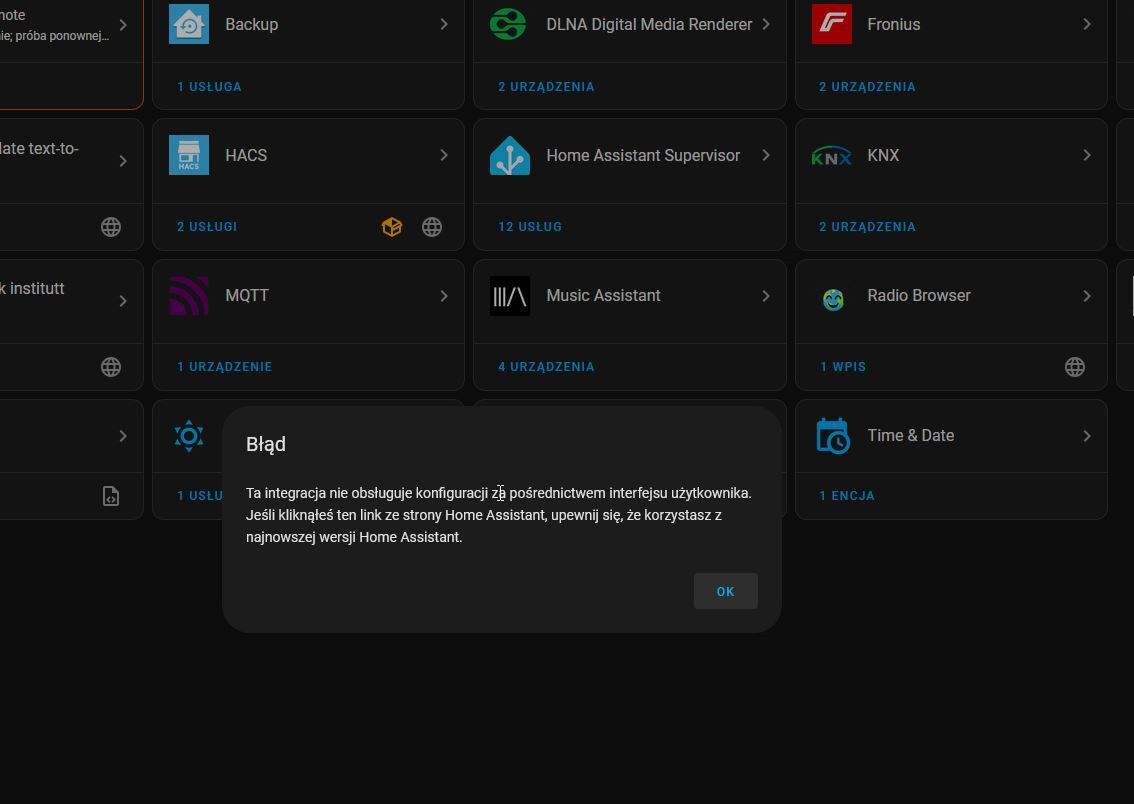Open the 1 WPIS link for Radio Browser

[843, 367]
